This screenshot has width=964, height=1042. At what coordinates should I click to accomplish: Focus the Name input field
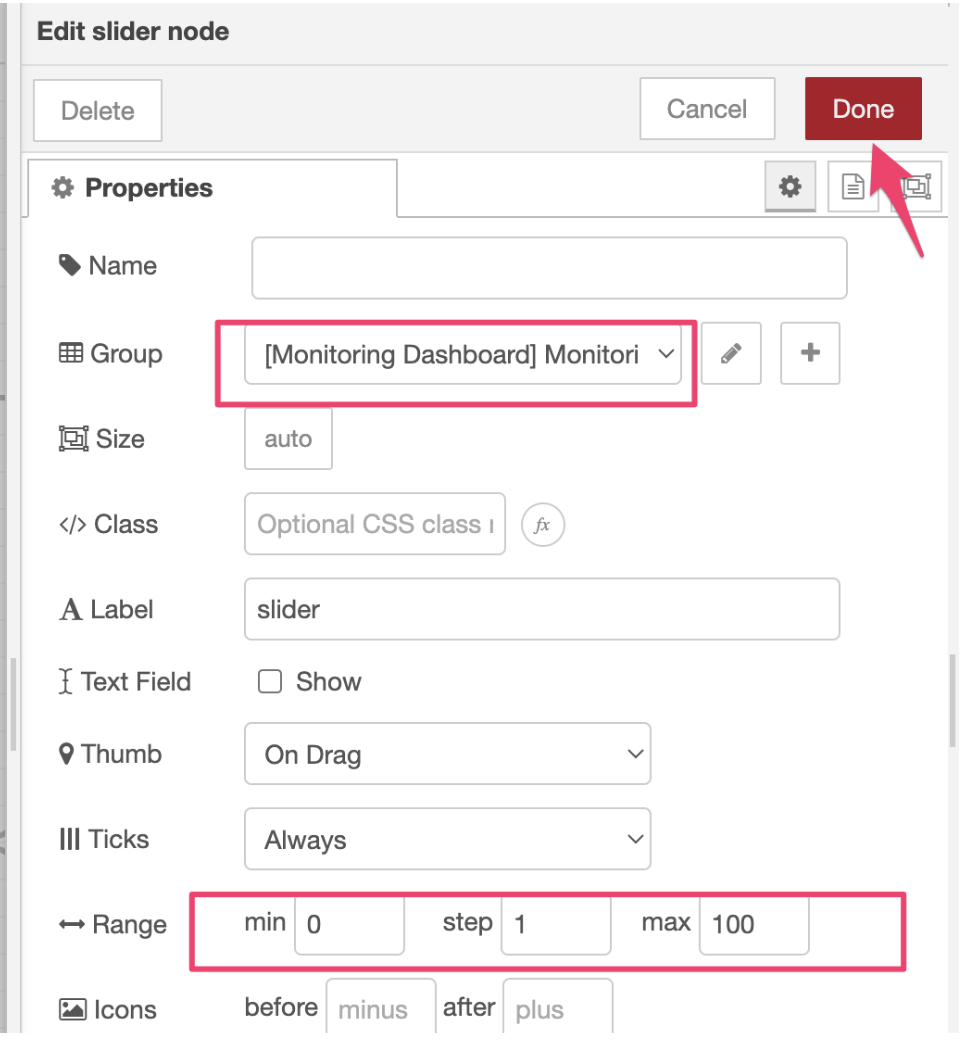(549, 268)
